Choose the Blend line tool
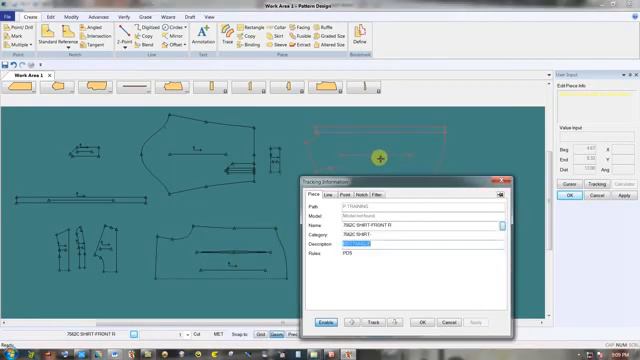The height and width of the screenshot is (360, 640). [144, 44]
